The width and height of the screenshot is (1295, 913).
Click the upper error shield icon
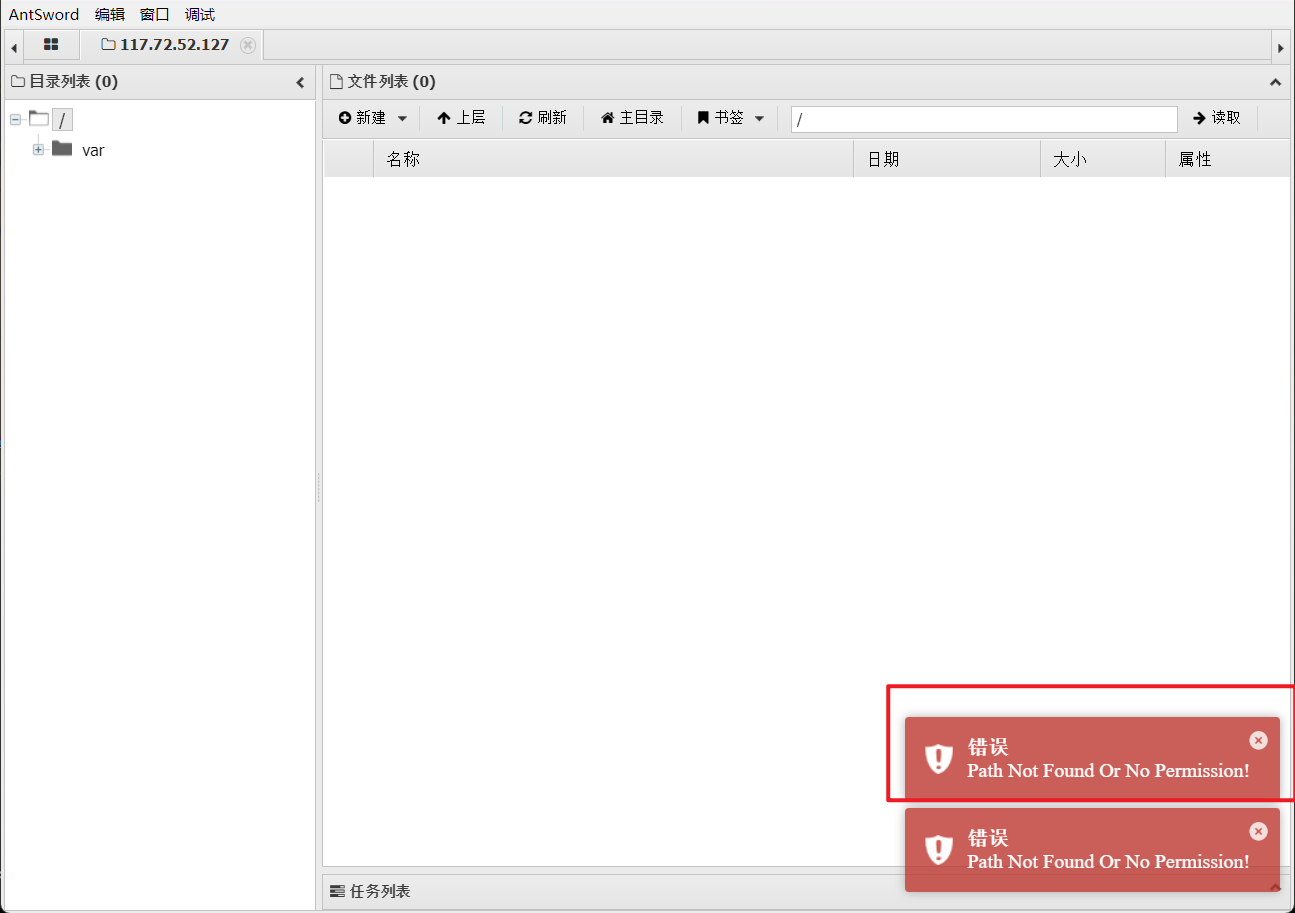pyautogui.click(x=938, y=759)
